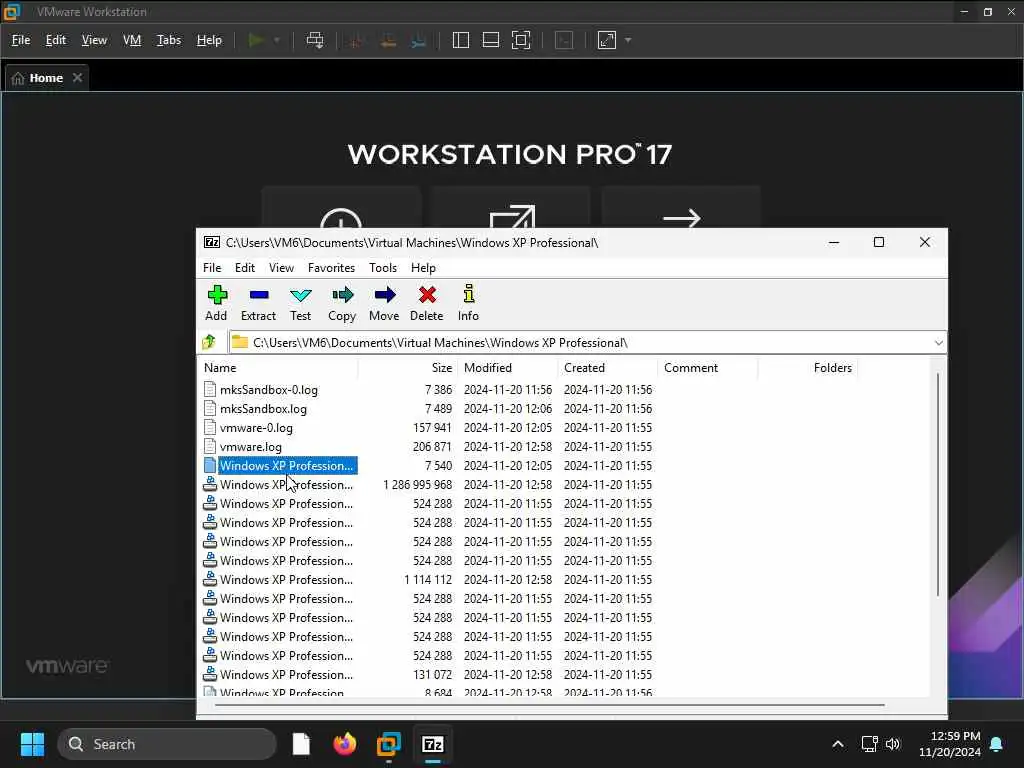Click the 7-Zip vertical scrollbar

[x=938, y=485]
